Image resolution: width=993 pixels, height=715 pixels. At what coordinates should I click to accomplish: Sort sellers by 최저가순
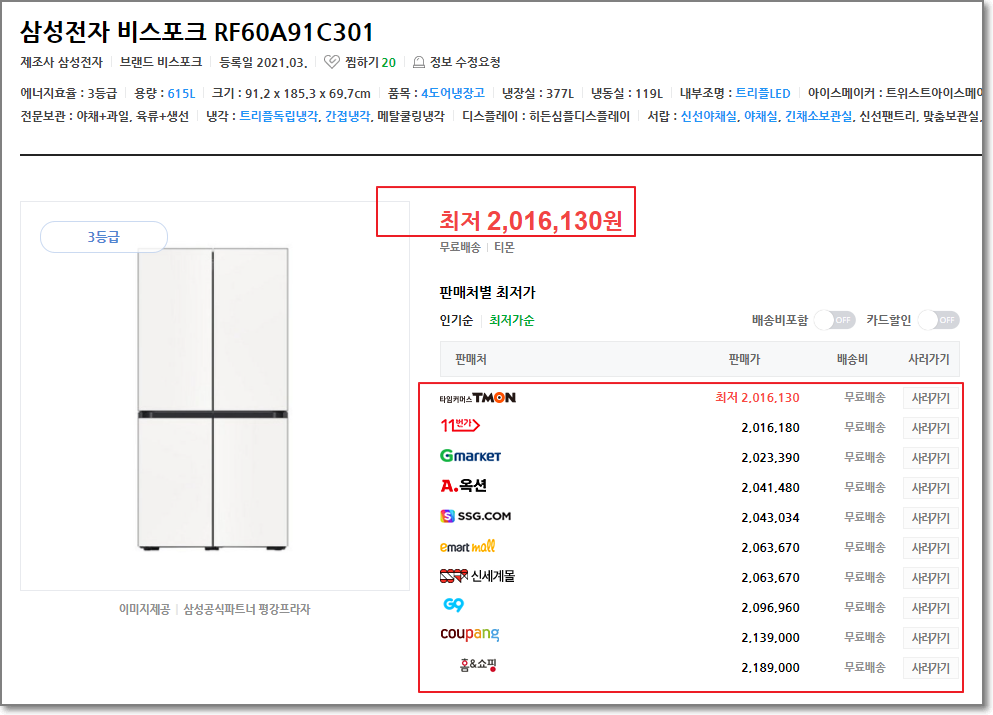pos(512,320)
